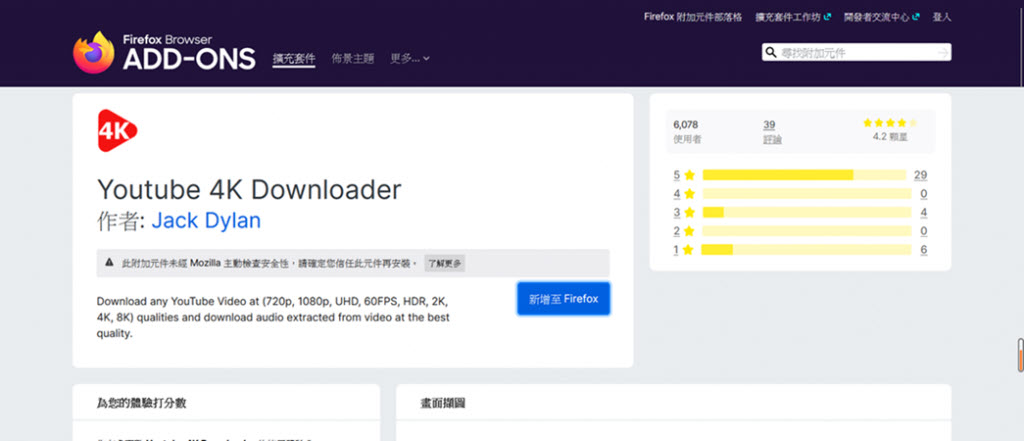The height and width of the screenshot is (441, 1024).
Task: Click the external link icon beside 擴充套件工作坊
Action: [827, 17]
